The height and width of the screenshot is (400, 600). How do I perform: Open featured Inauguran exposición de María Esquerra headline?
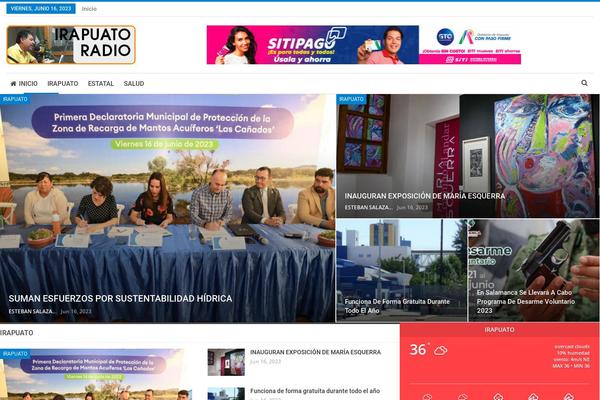point(425,196)
